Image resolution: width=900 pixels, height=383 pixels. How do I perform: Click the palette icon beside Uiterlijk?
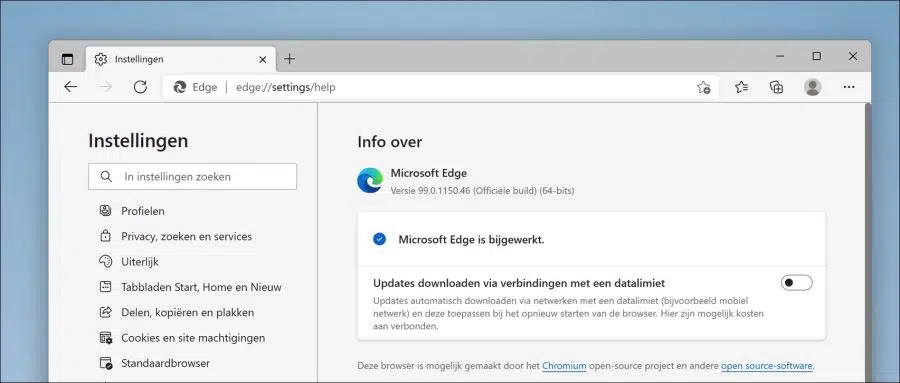106,261
